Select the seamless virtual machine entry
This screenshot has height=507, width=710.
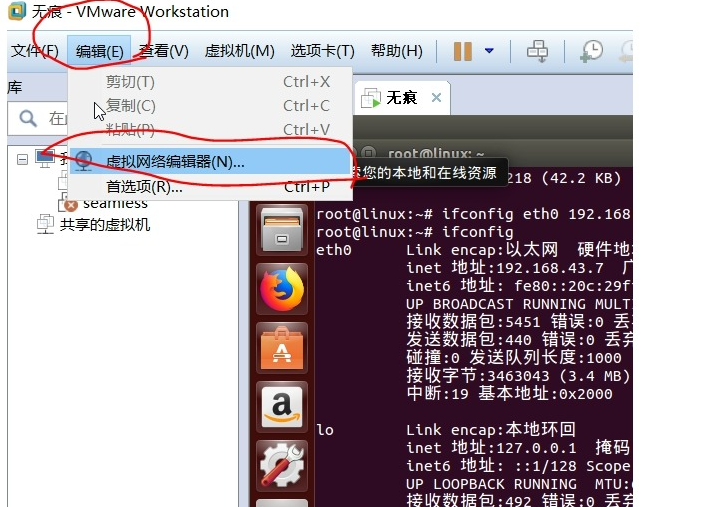pos(115,203)
